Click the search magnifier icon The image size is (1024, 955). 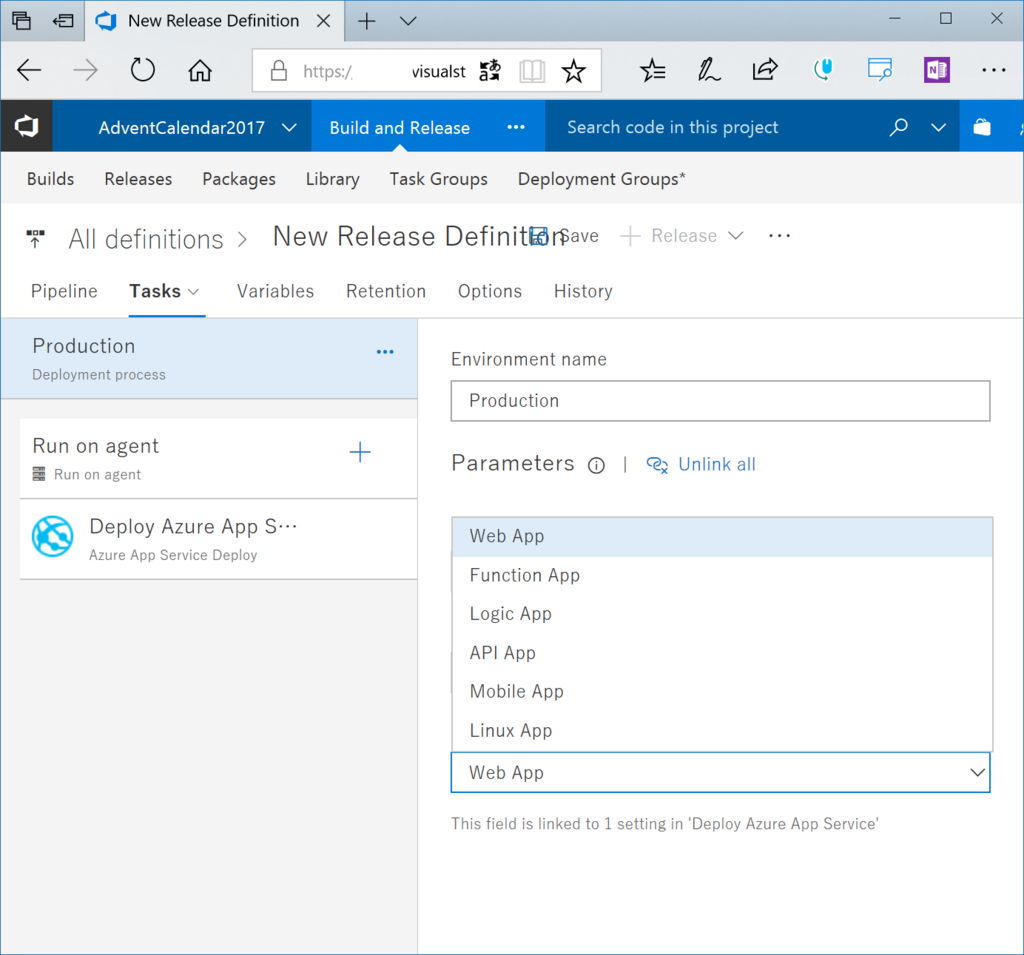click(x=899, y=127)
